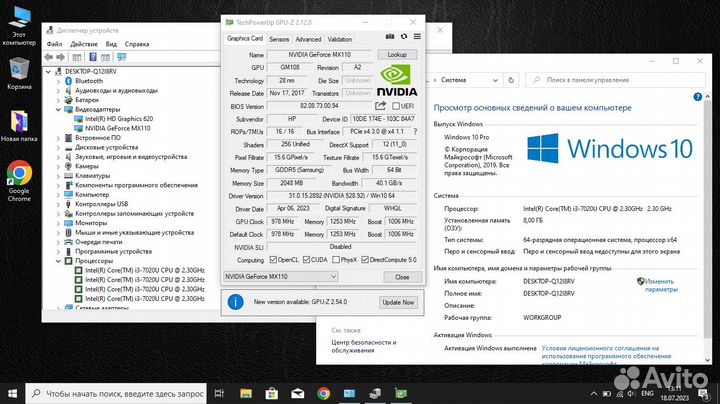Expand the Контроллеры USB tree node
Image resolution: width=720 pixels, height=404 pixels.
58,204
